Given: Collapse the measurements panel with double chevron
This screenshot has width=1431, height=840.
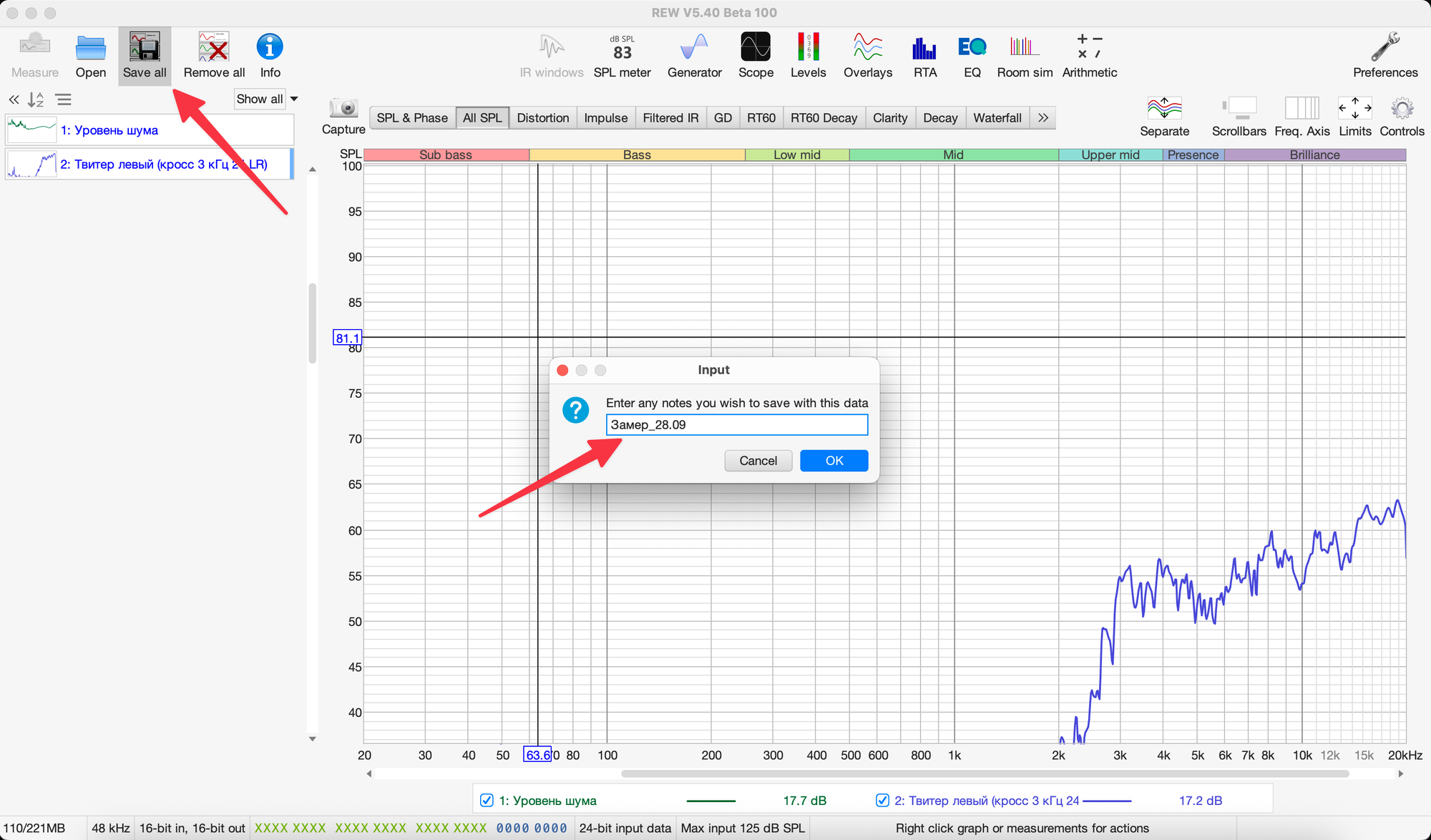Looking at the screenshot, I should pos(14,99).
